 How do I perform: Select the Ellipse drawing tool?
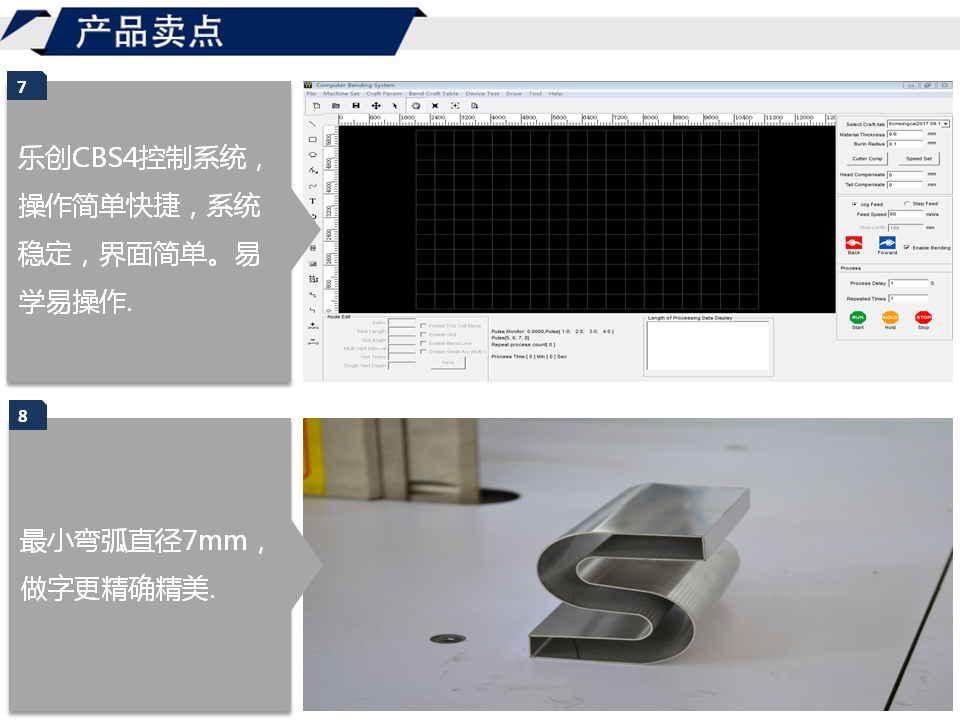click(x=312, y=155)
